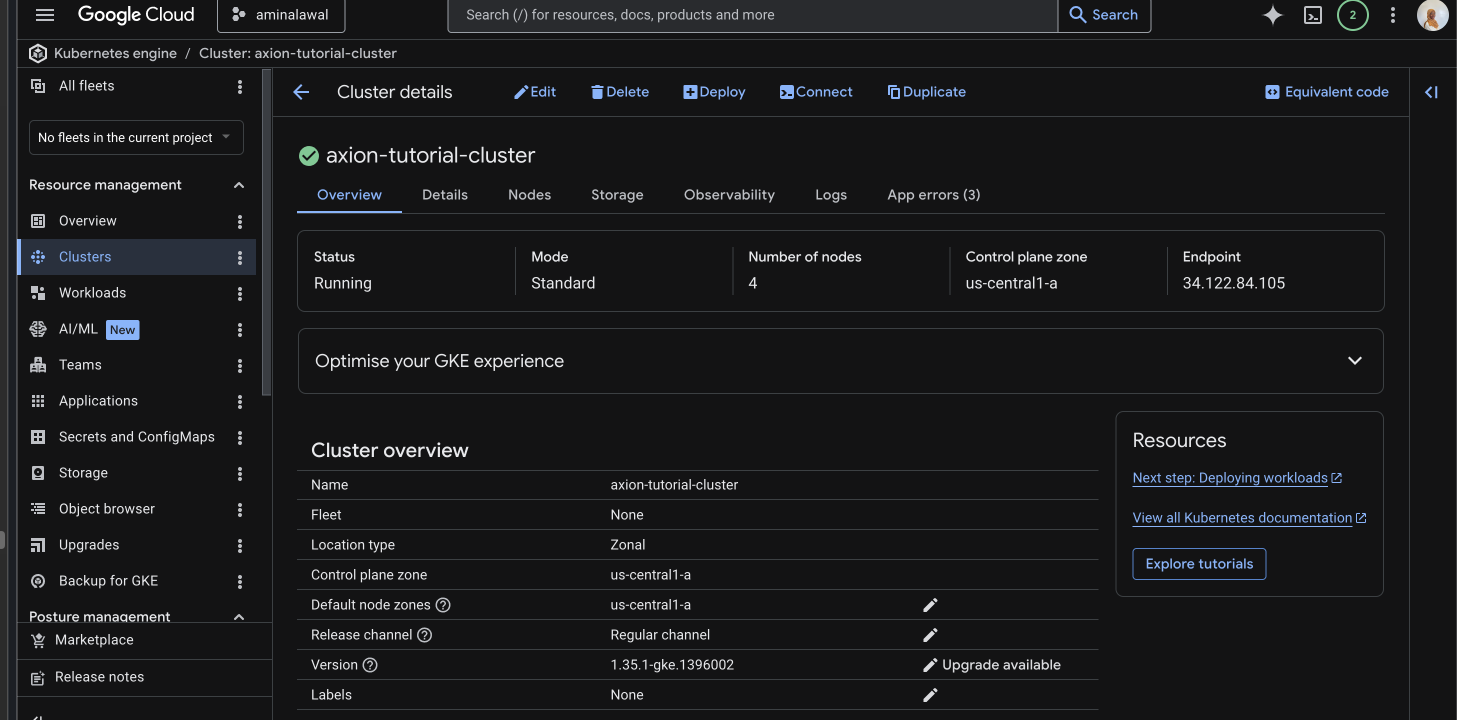The height and width of the screenshot is (720, 1457).
Task: Click the Kubernetes engine breadcrumb icon
Action: tap(38, 53)
